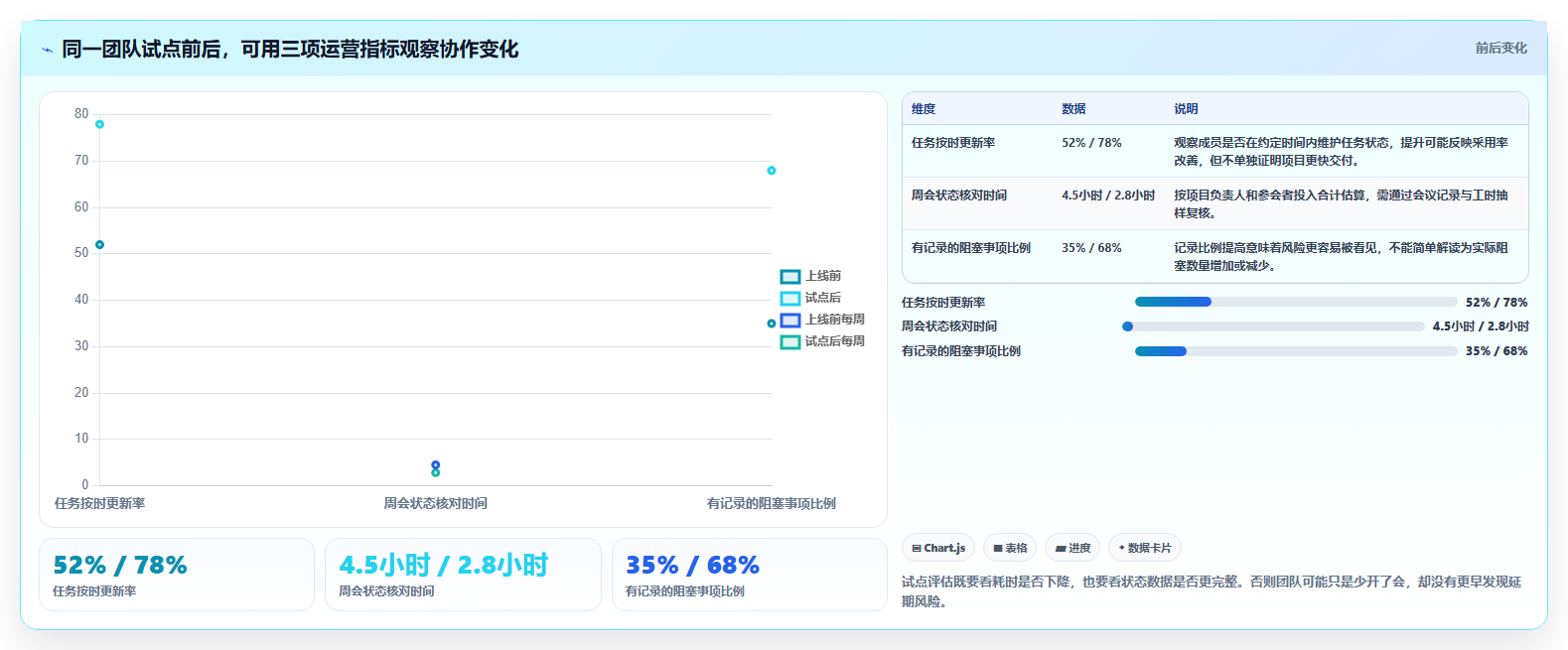The width and height of the screenshot is (1568, 650).
Task: Click the progress bar for 有记录的阻塞事项比例
Action: [1296, 351]
